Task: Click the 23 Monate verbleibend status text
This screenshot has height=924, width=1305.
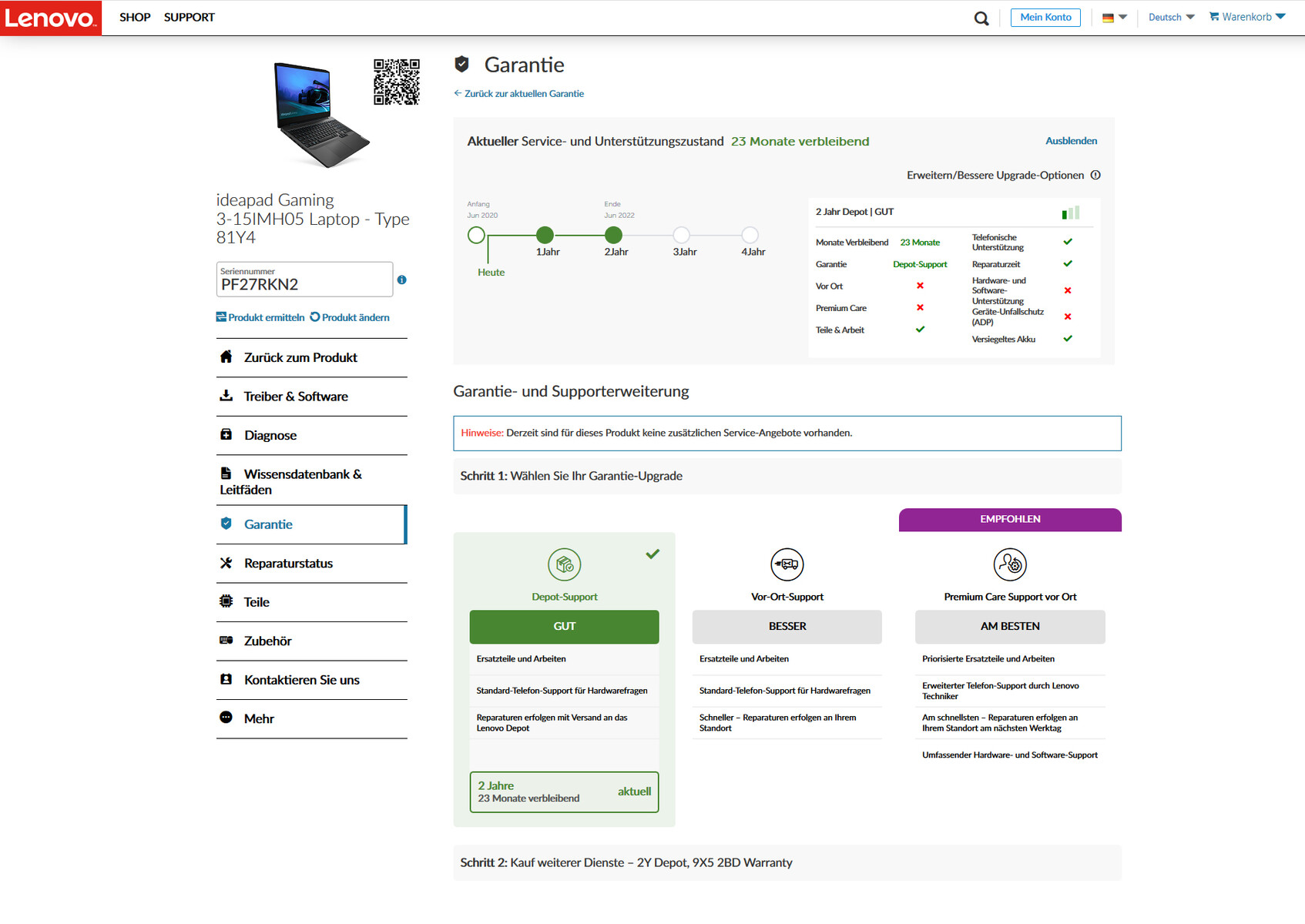Action: (800, 142)
